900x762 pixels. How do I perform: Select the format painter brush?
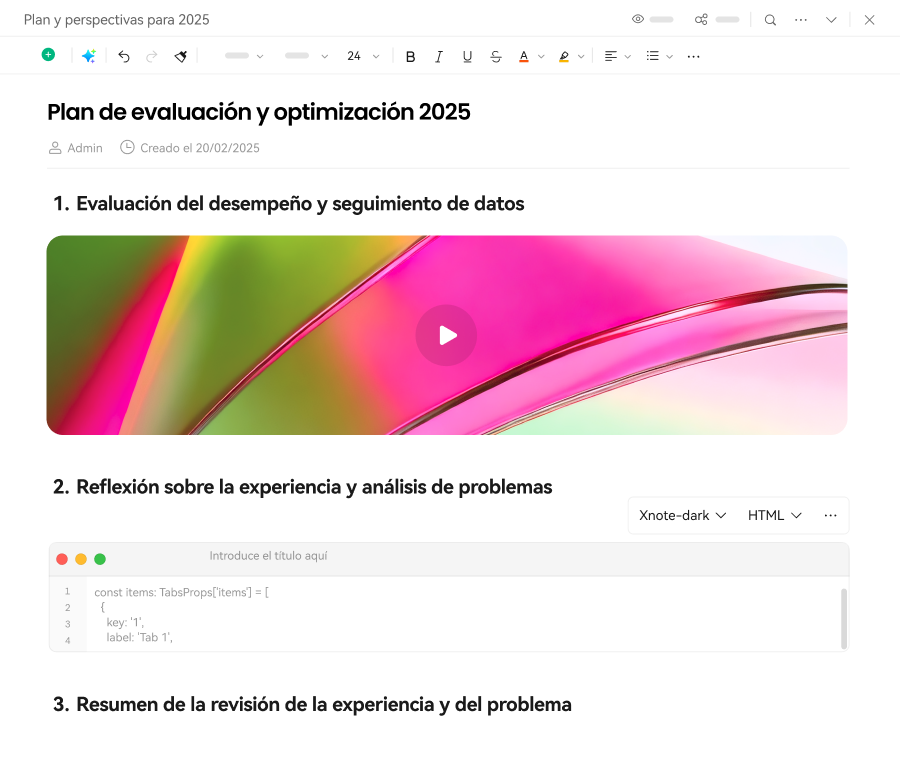tap(181, 56)
